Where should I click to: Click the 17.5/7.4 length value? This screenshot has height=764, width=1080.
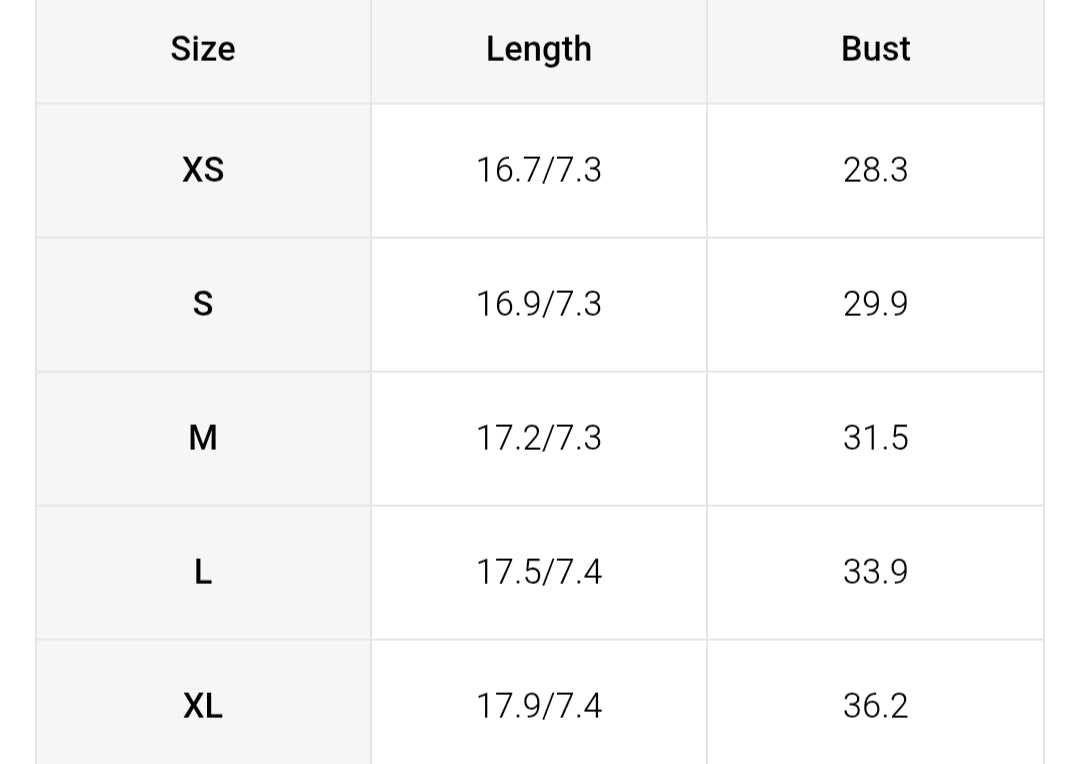tap(539, 572)
